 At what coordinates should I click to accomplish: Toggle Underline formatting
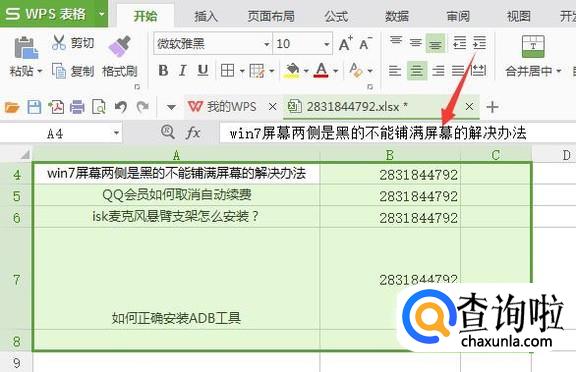click(203, 70)
